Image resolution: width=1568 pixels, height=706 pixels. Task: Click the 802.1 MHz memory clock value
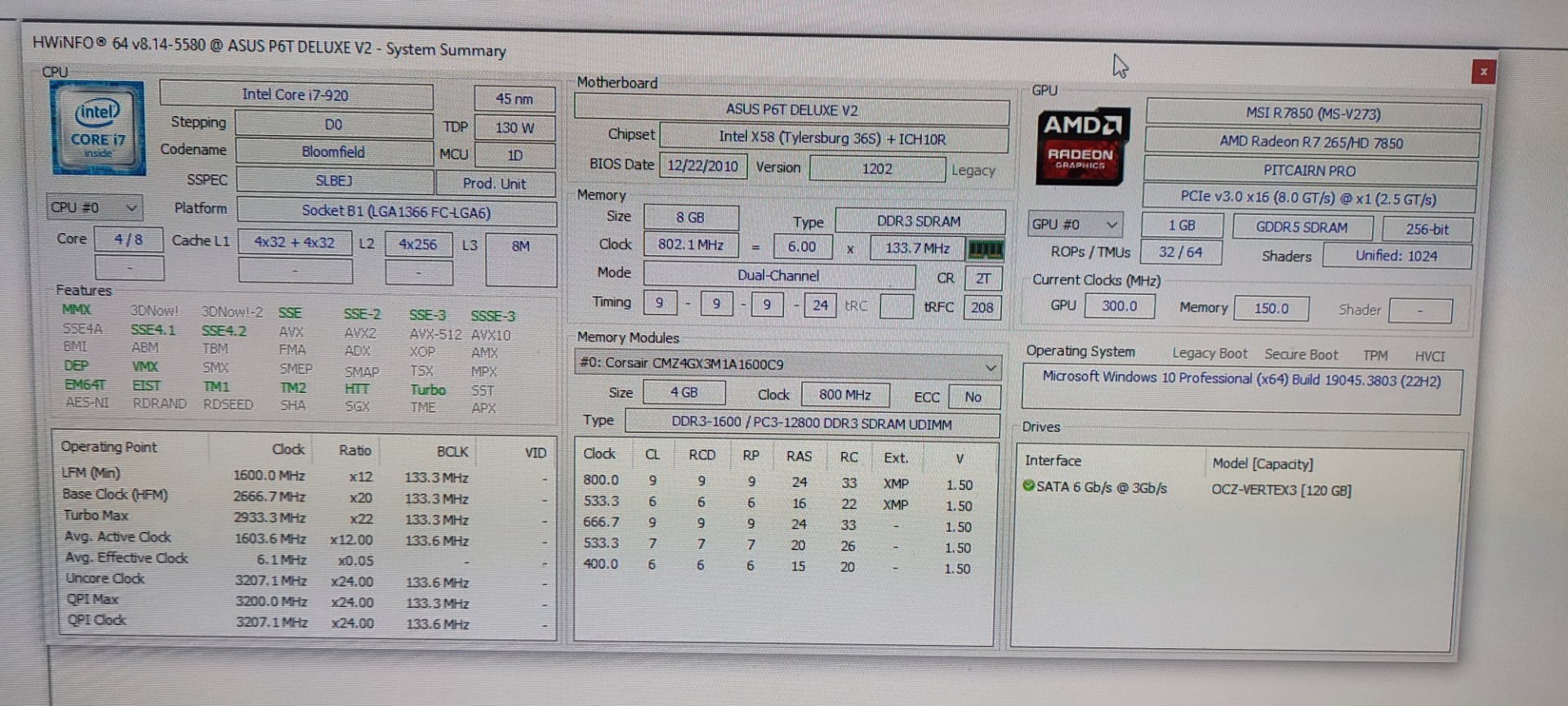pyautogui.click(x=691, y=244)
